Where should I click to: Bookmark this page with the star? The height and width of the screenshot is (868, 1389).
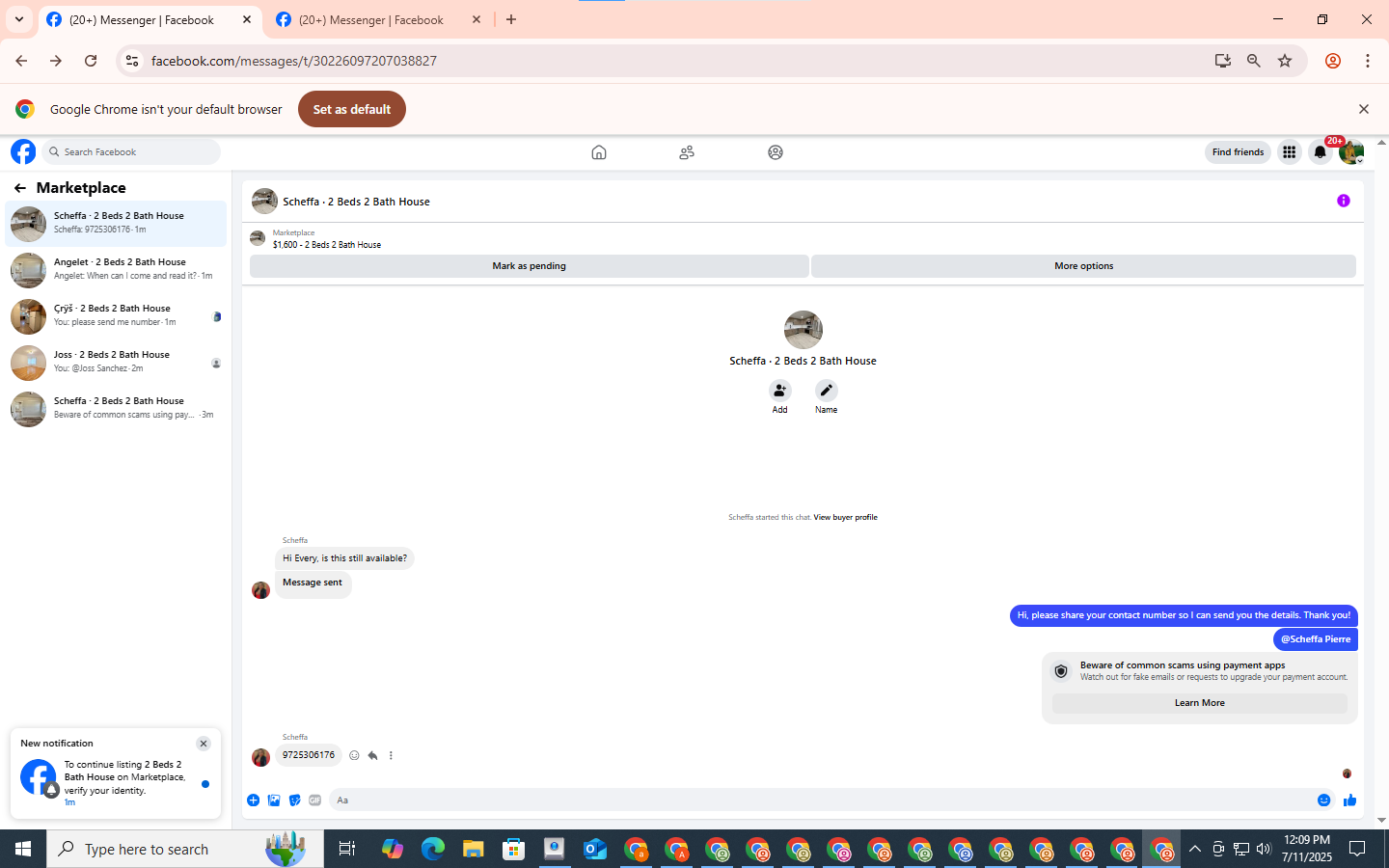[1285, 61]
